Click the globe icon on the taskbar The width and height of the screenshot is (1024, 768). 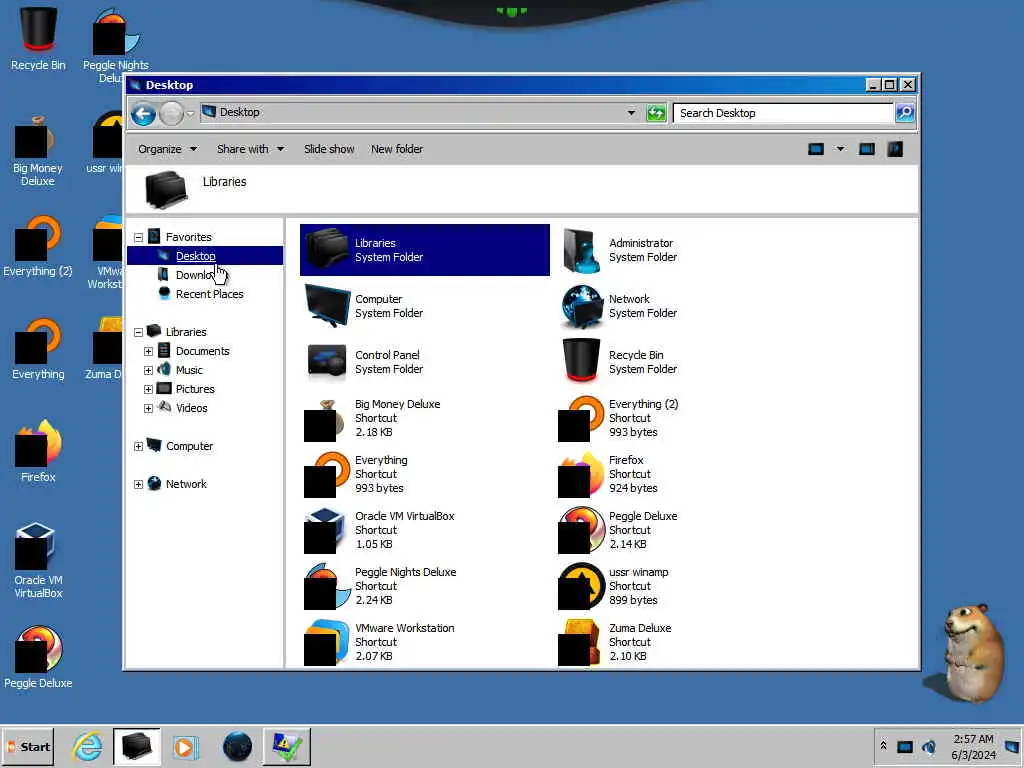pyautogui.click(x=237, y=746)
